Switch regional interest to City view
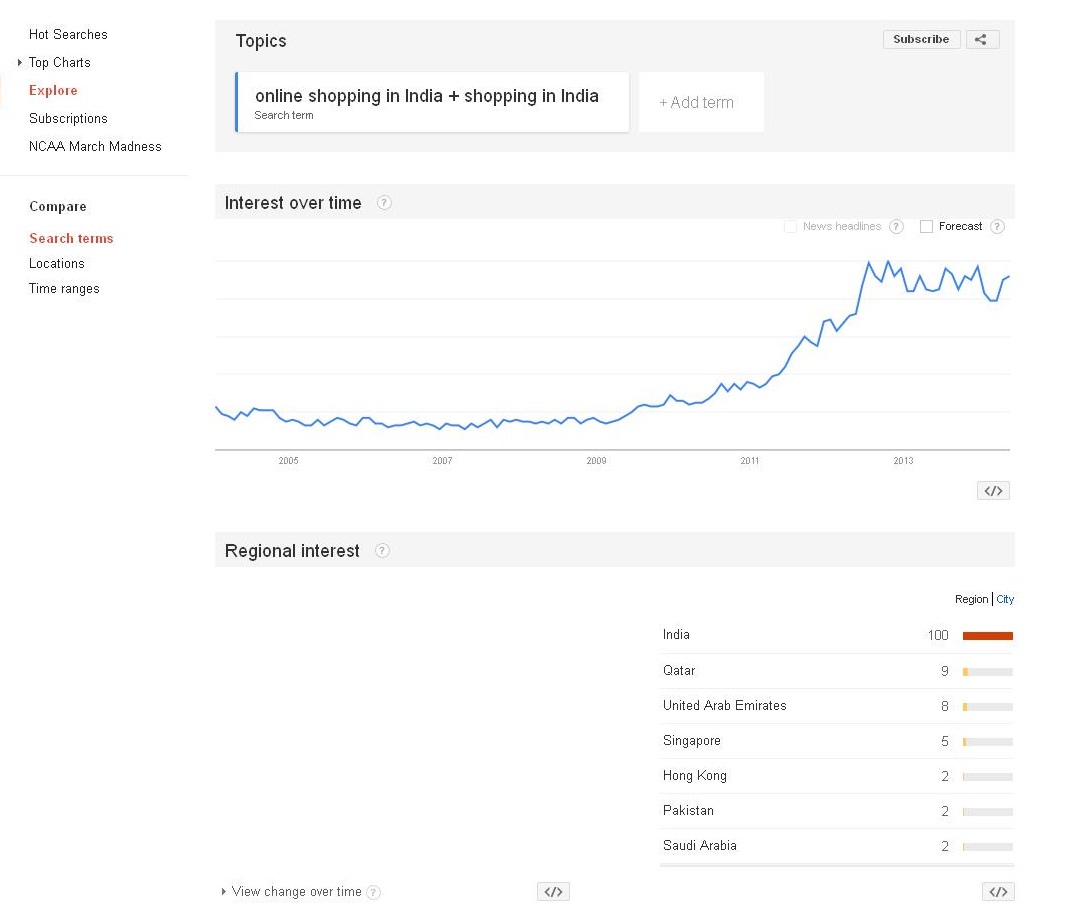1073x919 pixels. tap(1005, 600)
